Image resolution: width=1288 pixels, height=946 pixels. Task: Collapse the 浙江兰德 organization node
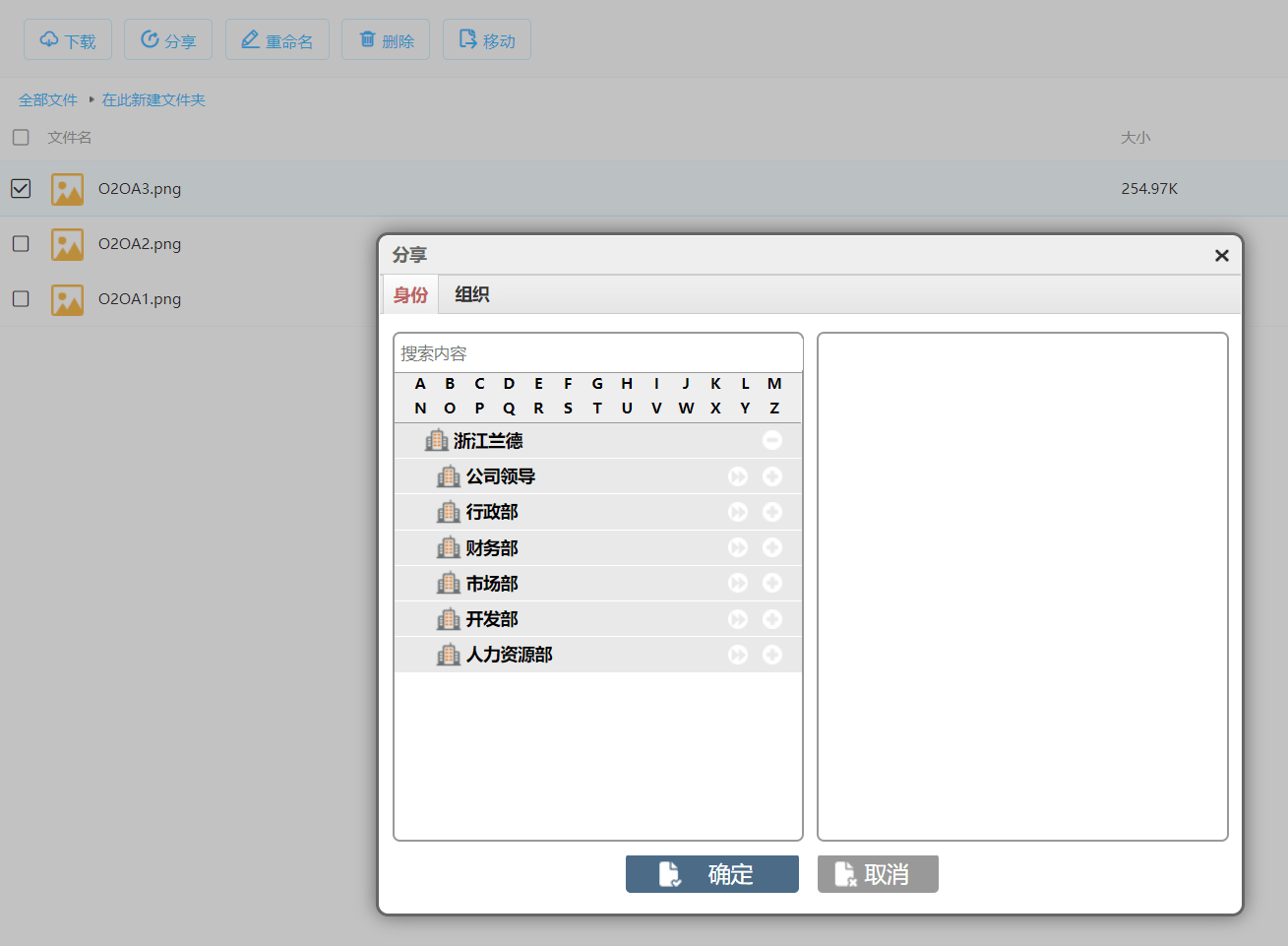[x=772, y=440]
